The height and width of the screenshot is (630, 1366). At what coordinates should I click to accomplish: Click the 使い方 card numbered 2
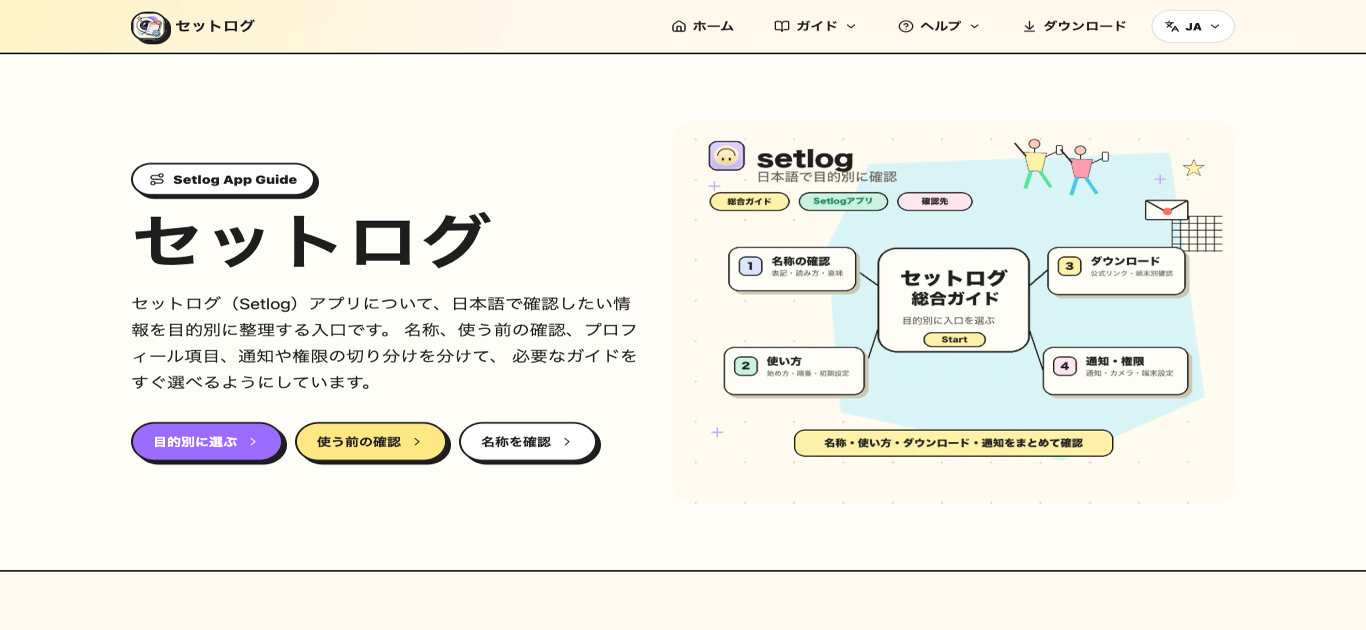tap(794, 370)
